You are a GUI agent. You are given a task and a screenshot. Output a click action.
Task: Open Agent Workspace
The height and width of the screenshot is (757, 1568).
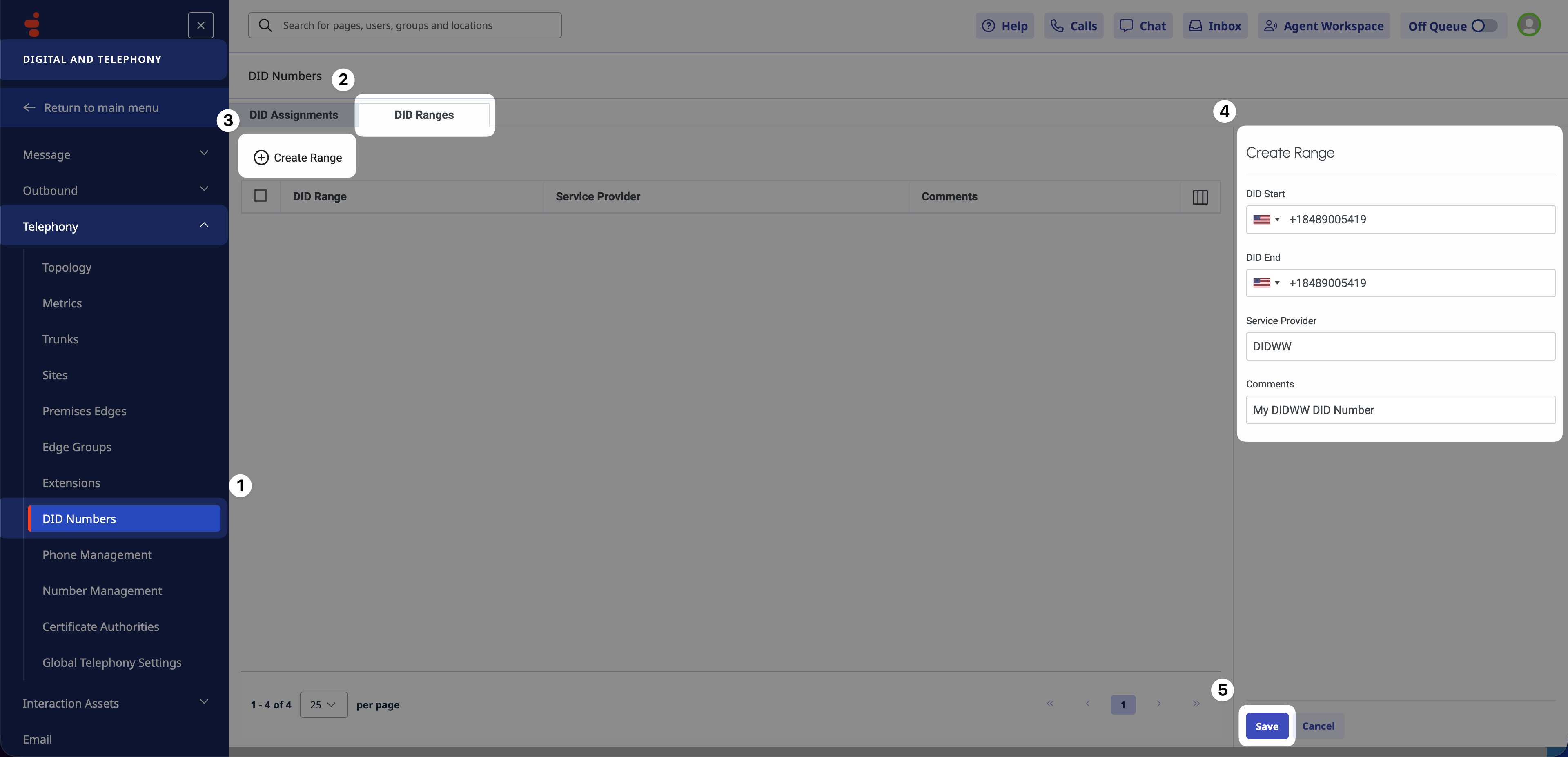1323,26
